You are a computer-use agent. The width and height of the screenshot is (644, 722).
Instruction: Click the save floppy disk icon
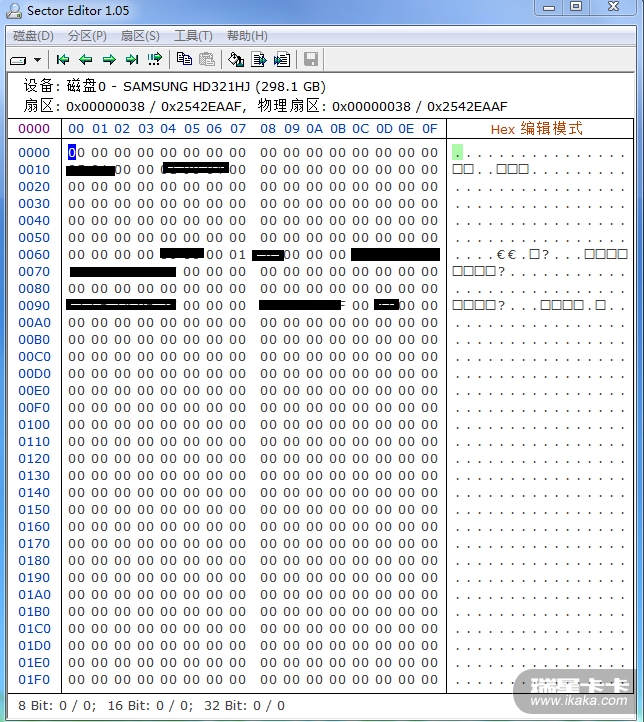click(x=311, y=59)
